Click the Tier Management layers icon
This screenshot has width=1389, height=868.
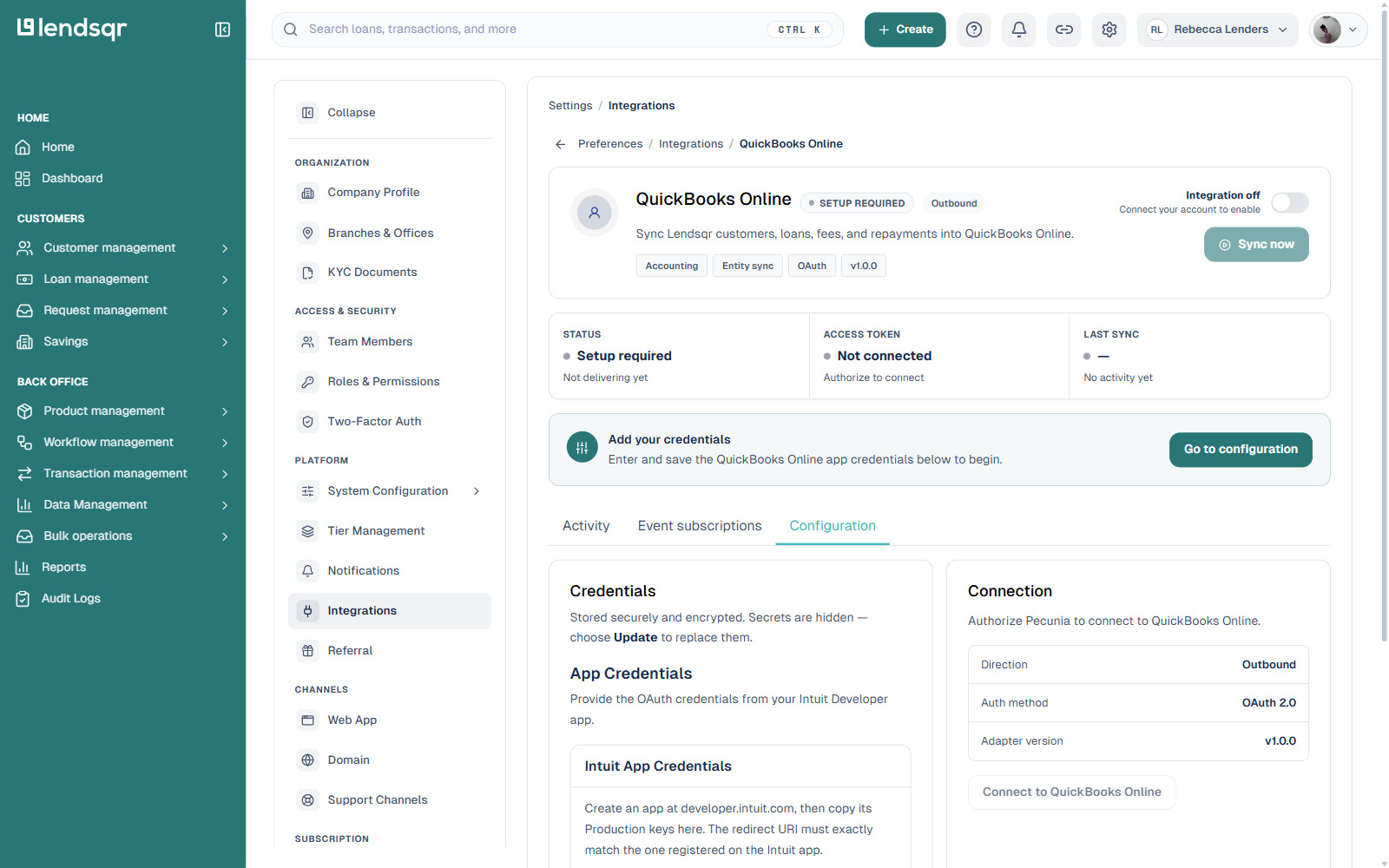pyautogui.click(x=308, y=531)
